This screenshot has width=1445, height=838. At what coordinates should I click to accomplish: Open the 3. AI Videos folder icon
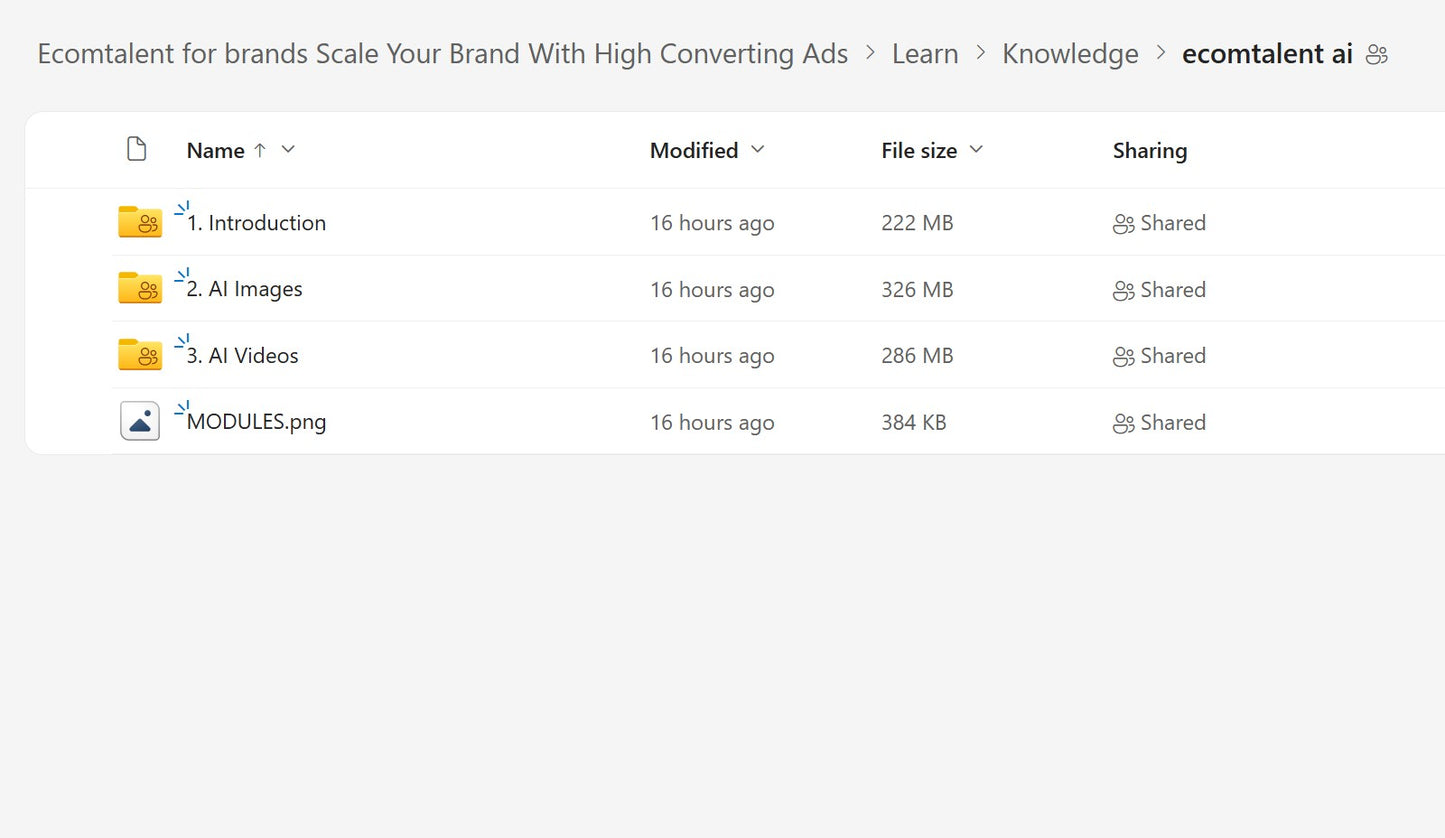click(x=140, y=355)
